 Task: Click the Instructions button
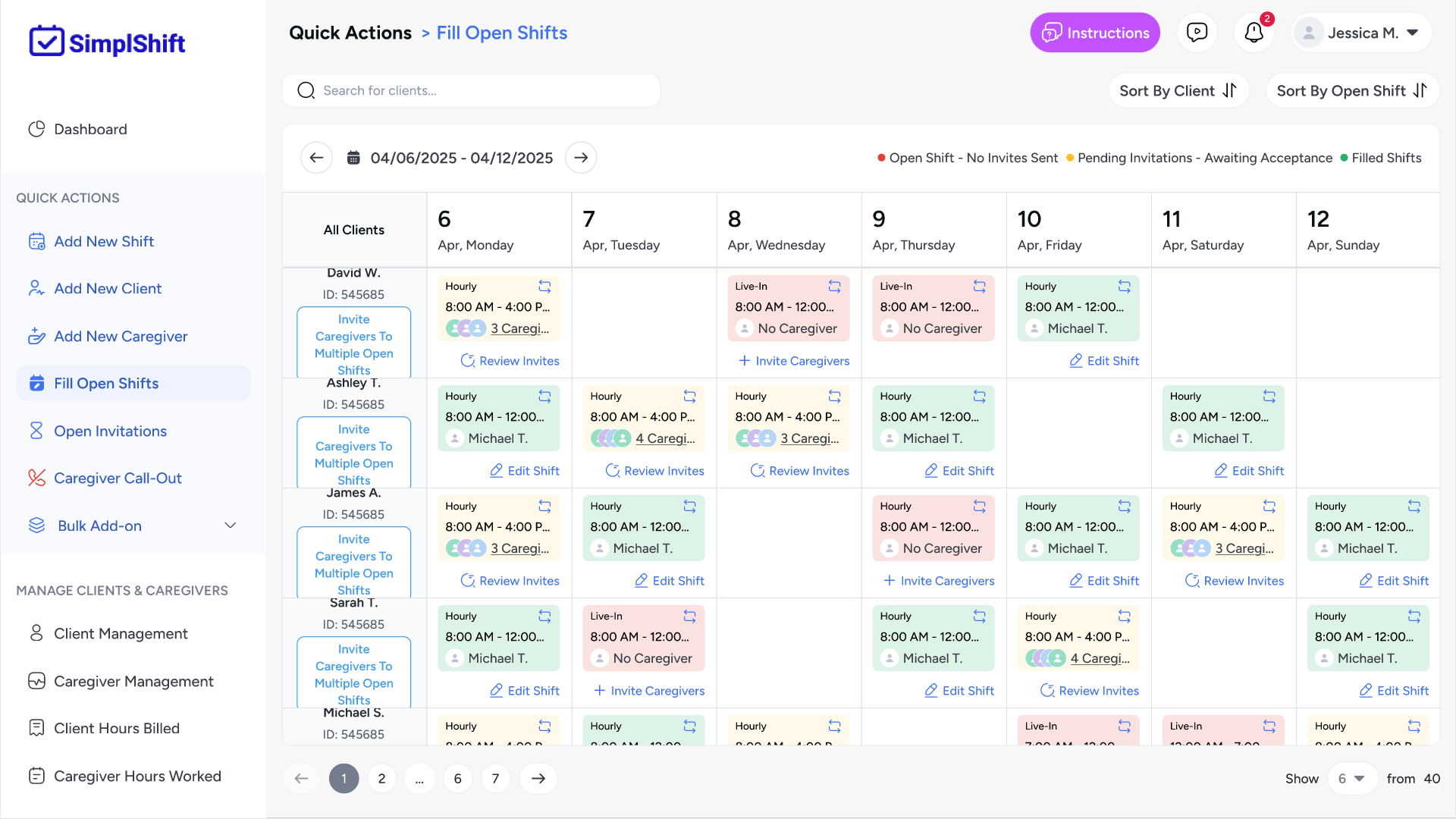click(x=1094, y=33)
